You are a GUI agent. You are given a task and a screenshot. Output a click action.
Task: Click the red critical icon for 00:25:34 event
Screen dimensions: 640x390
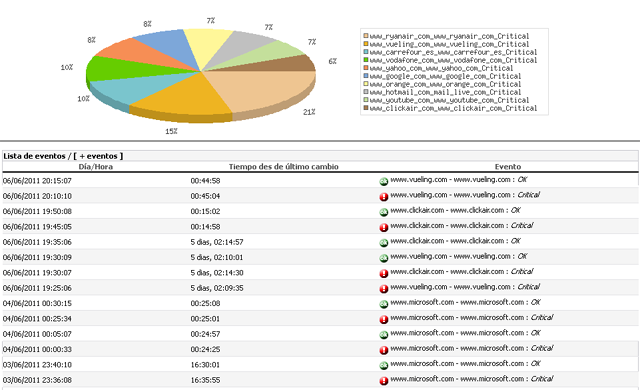pyautogui.click(x=384, y=319)
